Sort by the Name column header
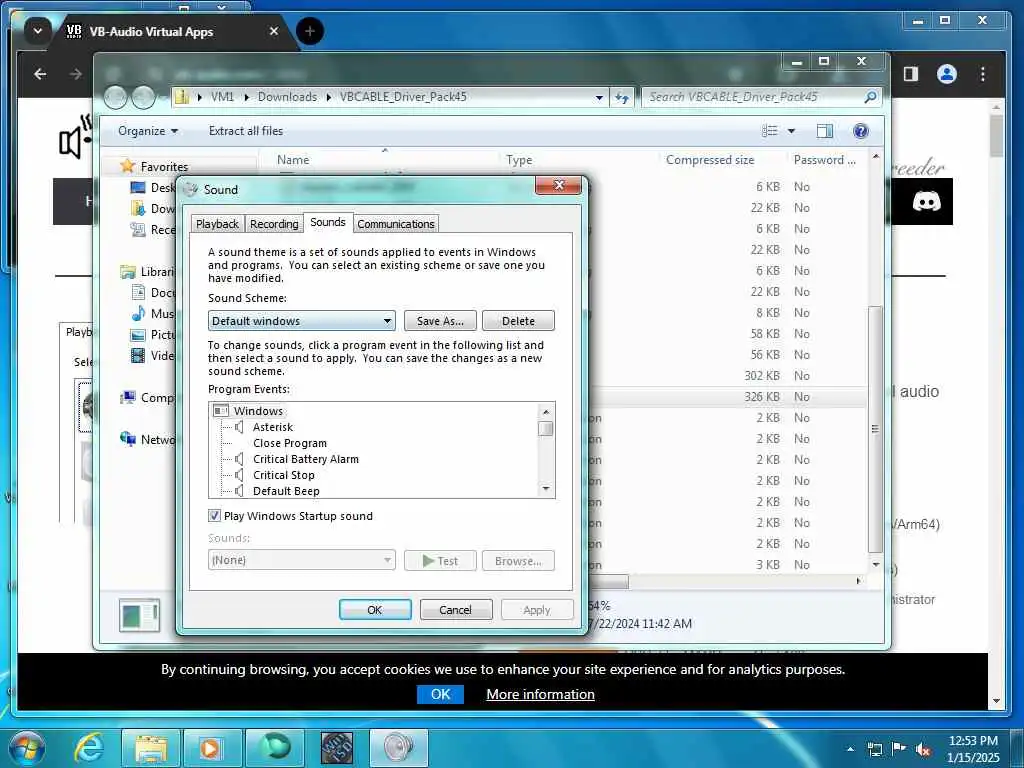The height and width of the screenshot is (768, 1024). tap(293, 160)
